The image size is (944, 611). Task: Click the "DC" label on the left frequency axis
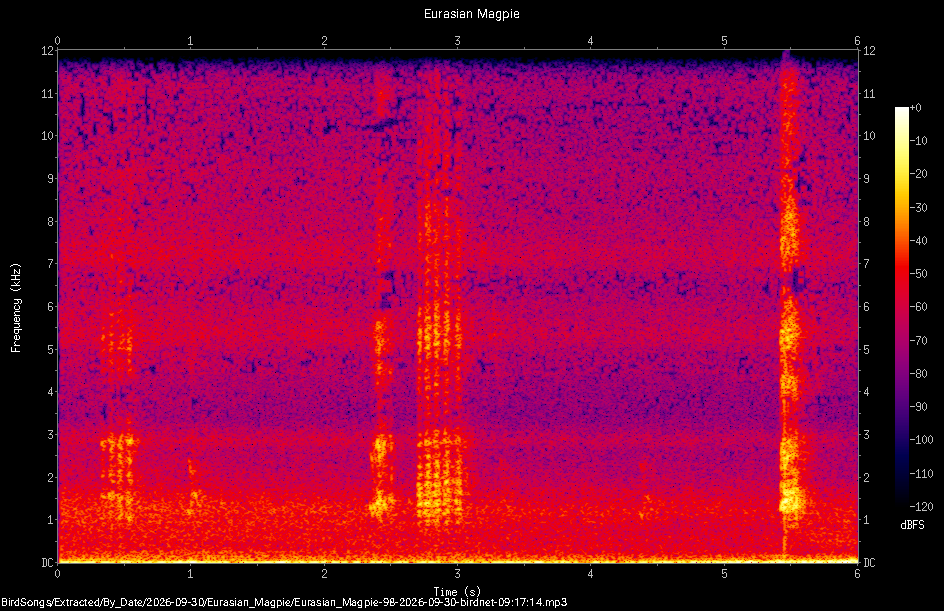point(47,563)
